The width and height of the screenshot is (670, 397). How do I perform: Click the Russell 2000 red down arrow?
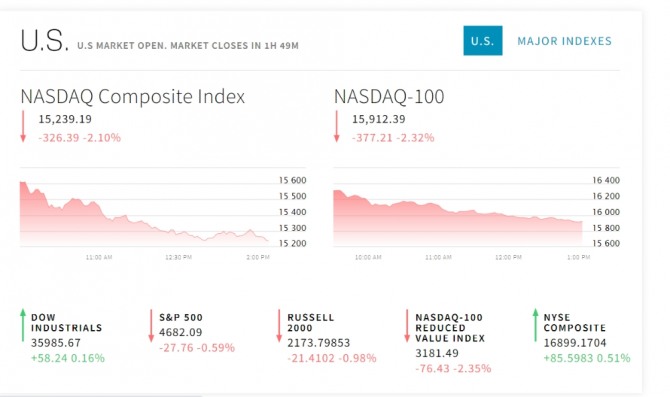coord(279,326)
